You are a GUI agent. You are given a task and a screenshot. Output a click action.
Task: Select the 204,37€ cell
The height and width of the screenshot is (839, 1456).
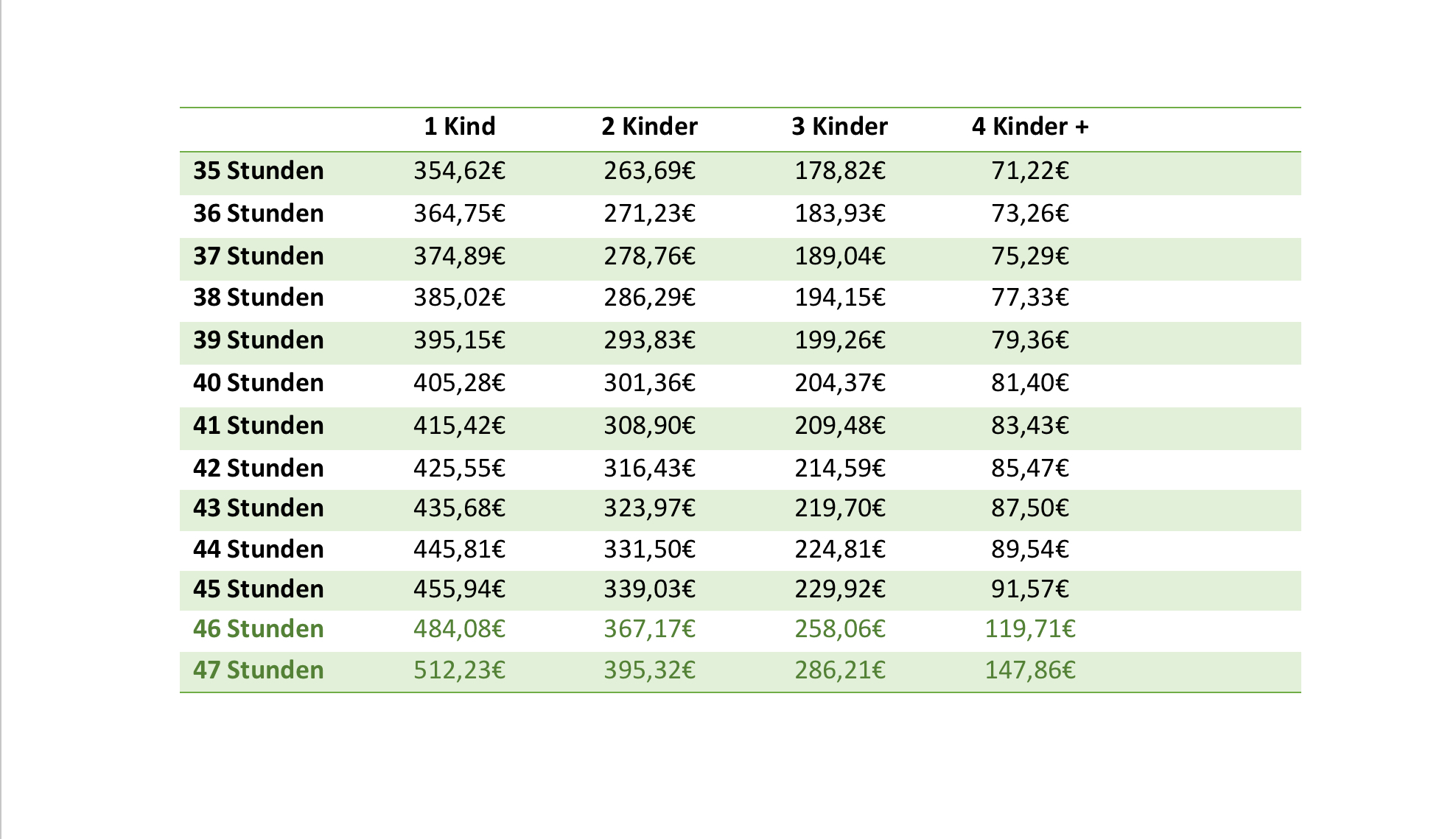(x=839, y=383)
